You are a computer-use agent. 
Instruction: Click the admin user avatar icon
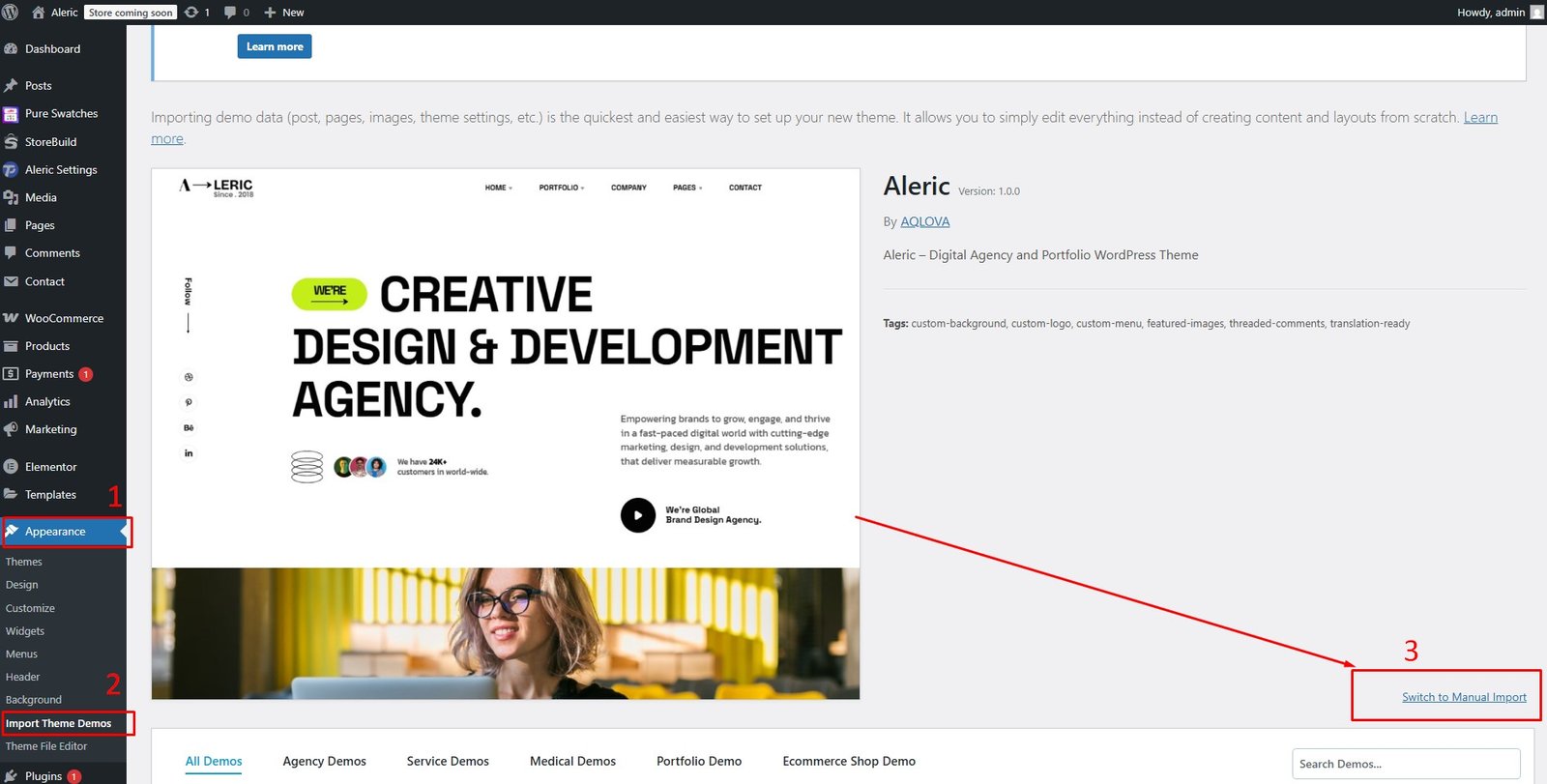[1536, 13]
